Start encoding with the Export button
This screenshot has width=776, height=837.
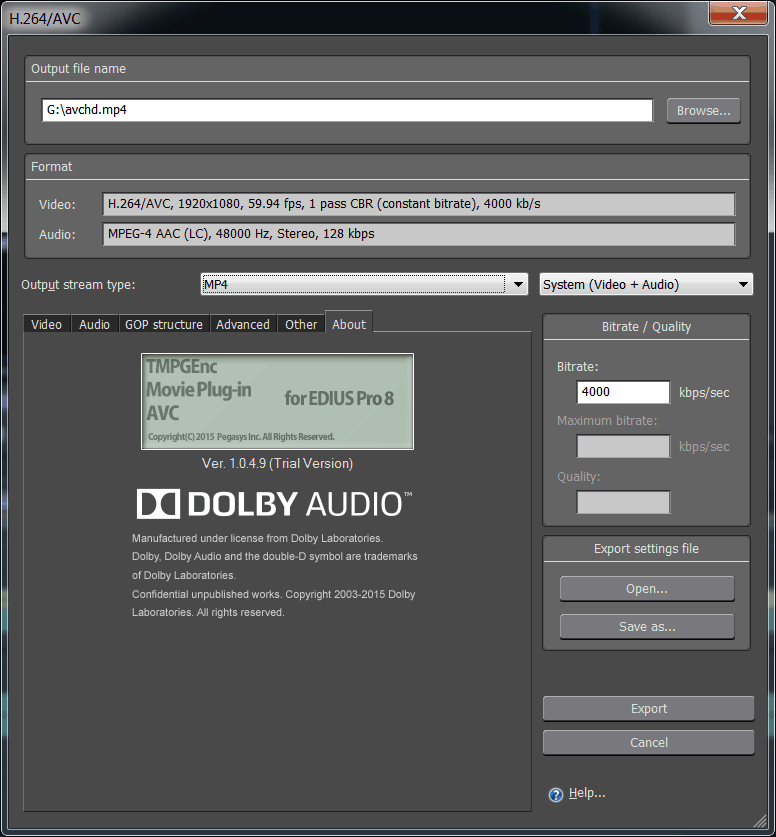pos(648,709)
